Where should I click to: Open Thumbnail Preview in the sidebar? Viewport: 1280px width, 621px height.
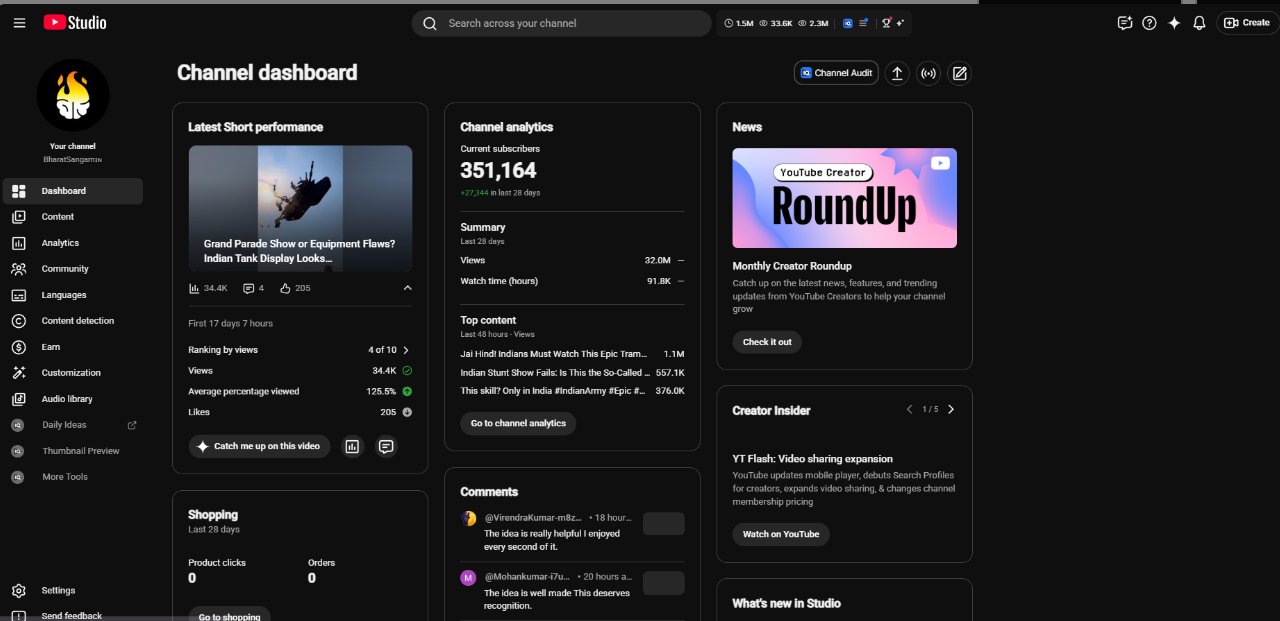pos(72,451)
